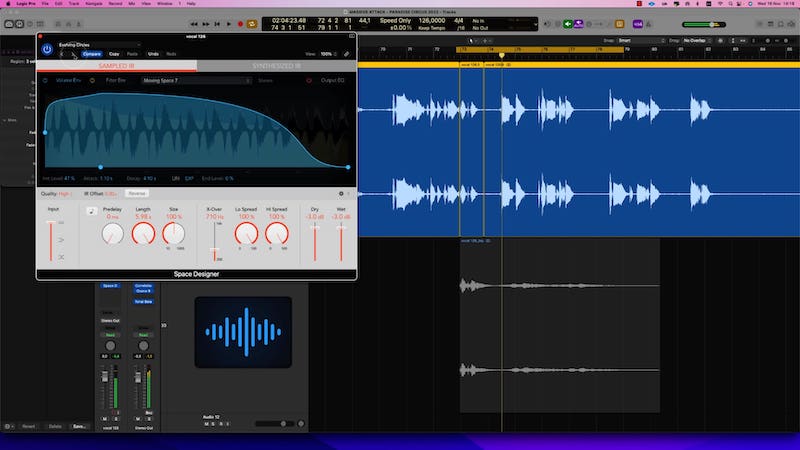Click the purple 1234 count-in button
This screenshot has width=800, height=450.
coord(638,24)
